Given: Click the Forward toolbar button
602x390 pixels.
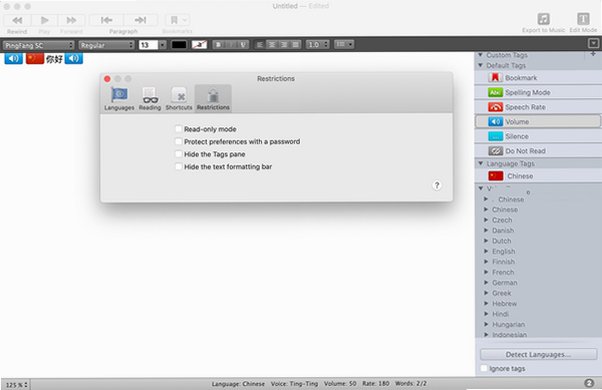Looking at the screenshot, I should pyautogui.click(x=71, y=20).
